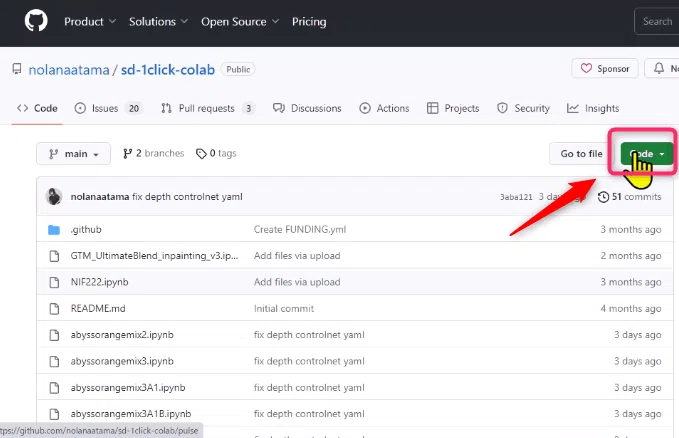Open the README.md file
The width and height of the screenshot is (679, 438).
pyautogui.click(x=98, y=309)
